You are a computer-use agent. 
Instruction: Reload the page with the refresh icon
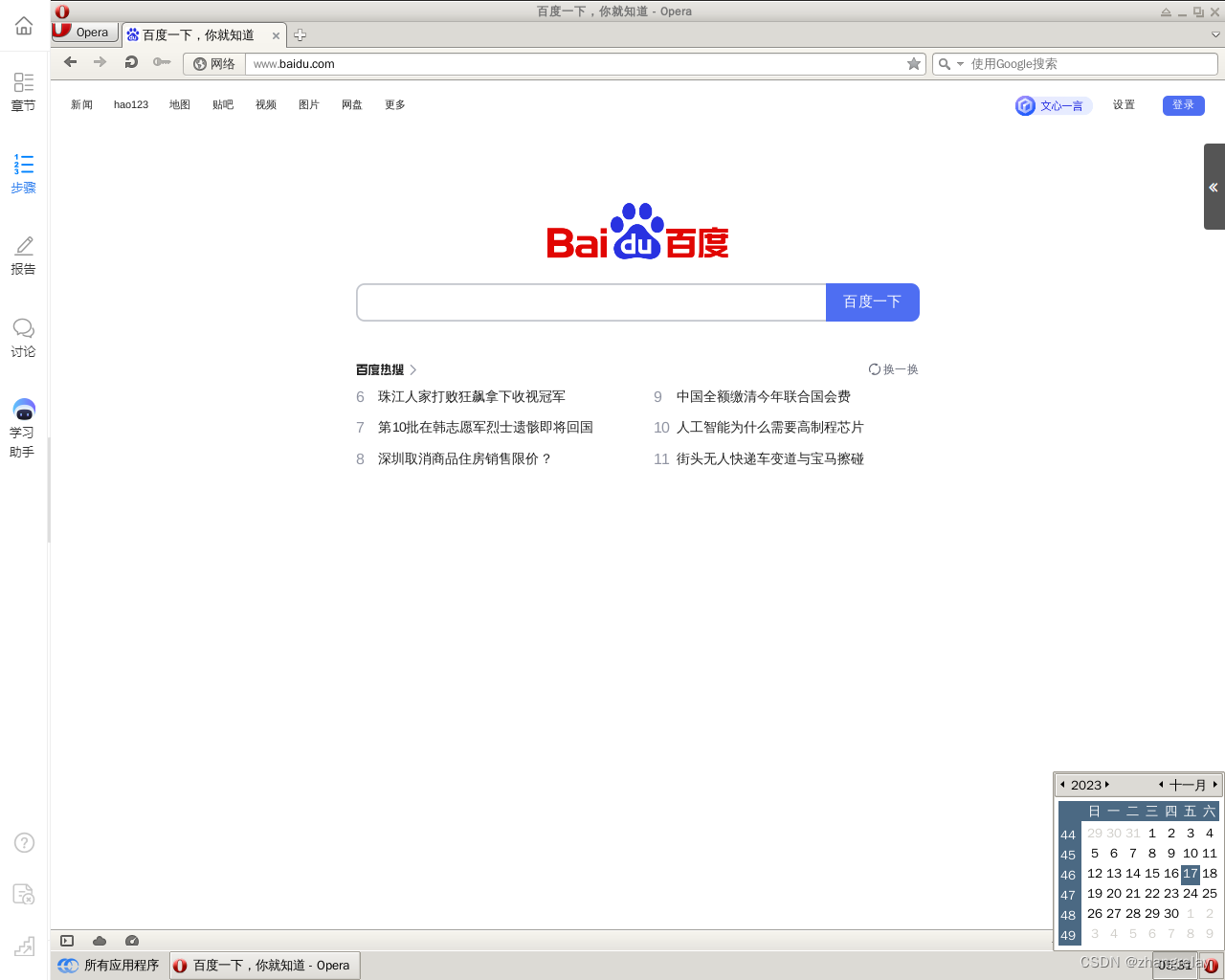coord(131,62)
